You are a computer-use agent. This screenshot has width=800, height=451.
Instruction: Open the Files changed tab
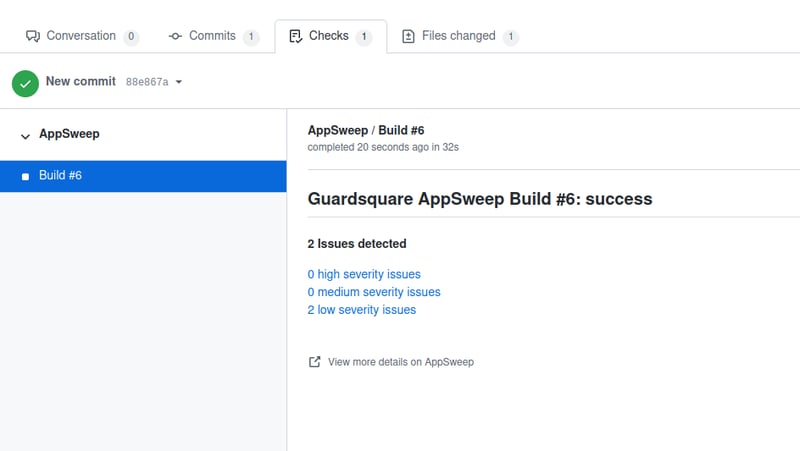[460, 36]
